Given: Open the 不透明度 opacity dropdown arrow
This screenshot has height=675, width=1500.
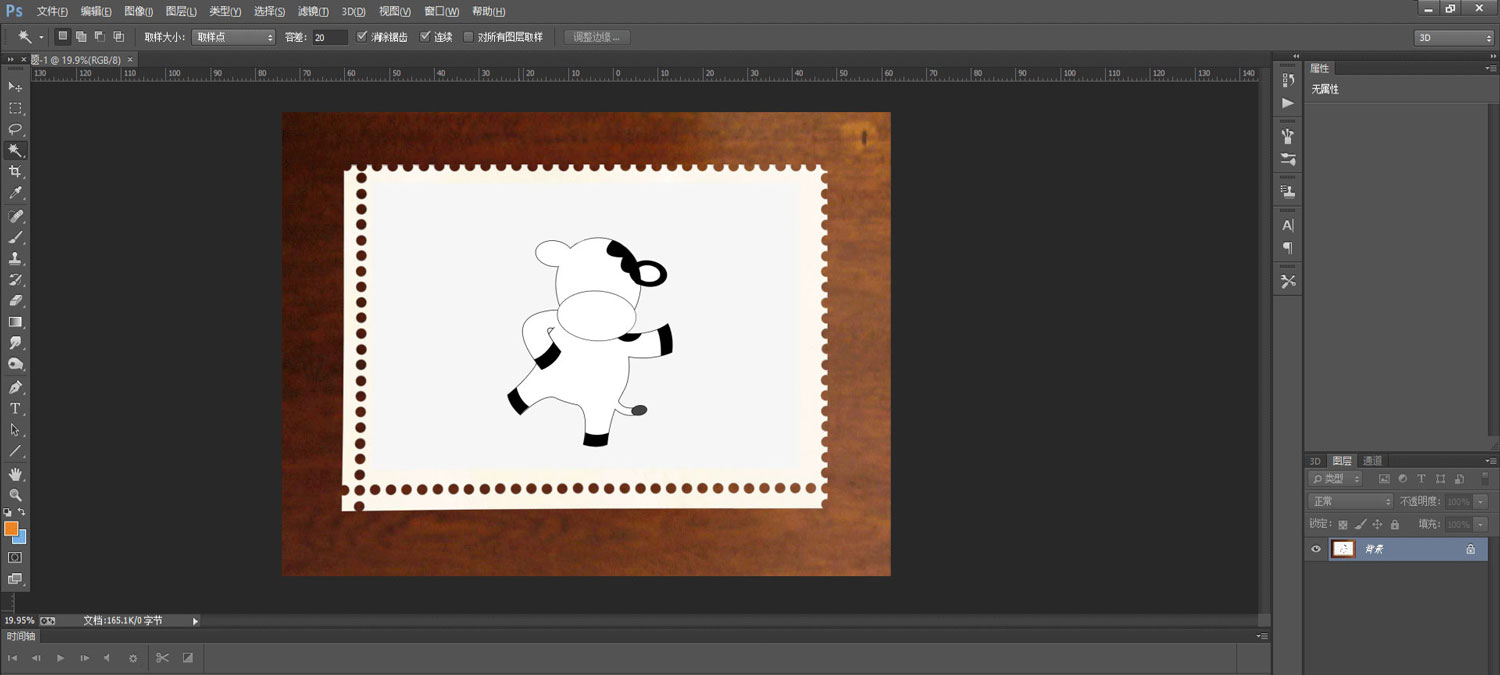Looking at the screenshot, I should (1481, 502).
